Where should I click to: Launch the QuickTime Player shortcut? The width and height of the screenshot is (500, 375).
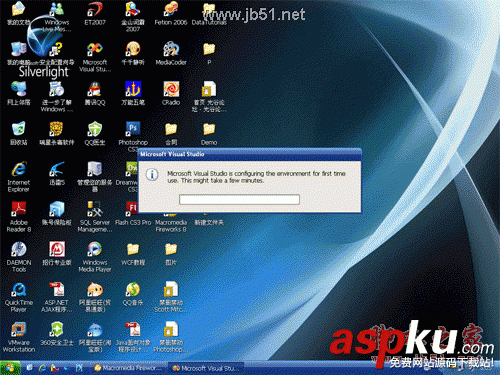19,289
